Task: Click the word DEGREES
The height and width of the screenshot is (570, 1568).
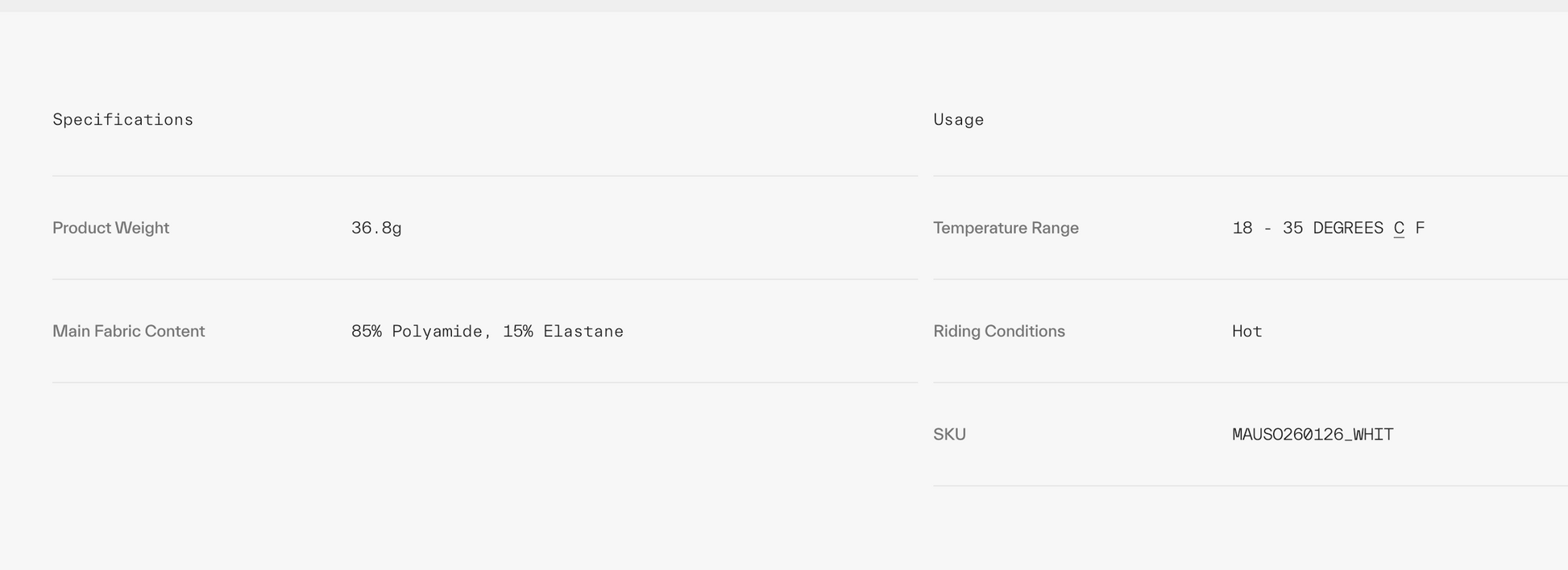Action: click(x=1347, y=228)
